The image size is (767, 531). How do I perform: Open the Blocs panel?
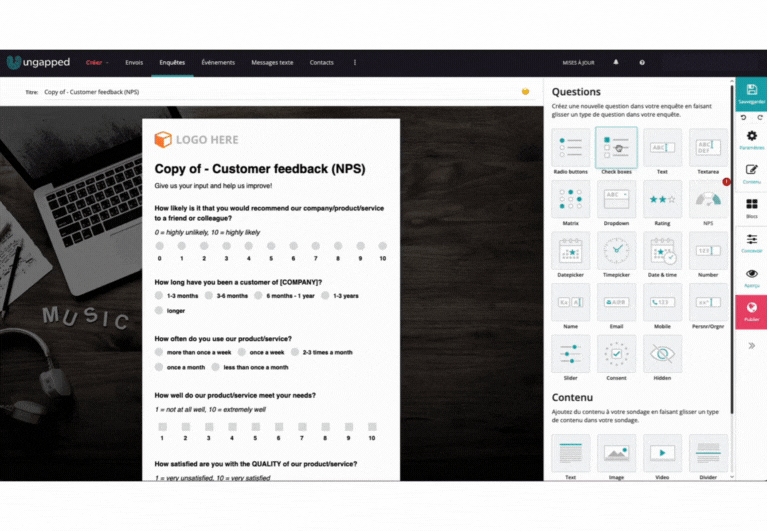[x=751, y=208]
